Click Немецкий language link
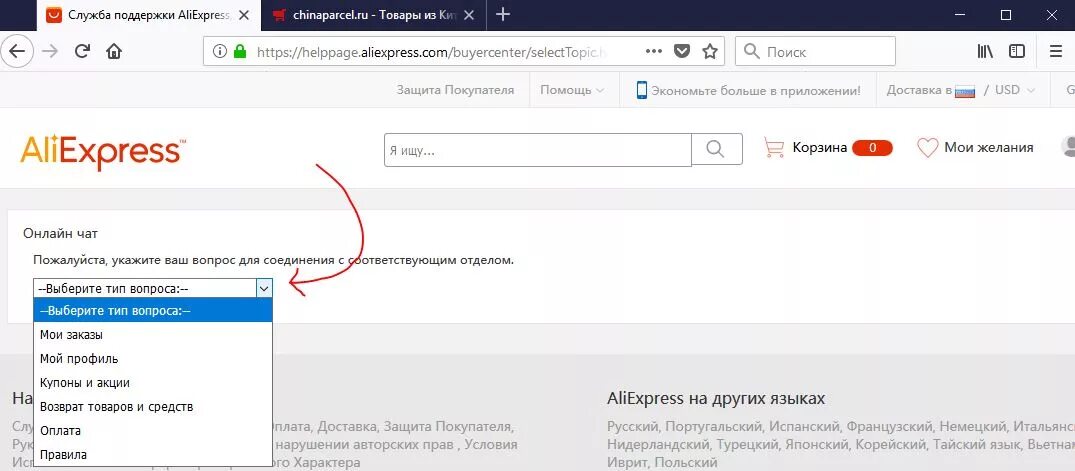1075x471 pixels. tap(973, 426)
